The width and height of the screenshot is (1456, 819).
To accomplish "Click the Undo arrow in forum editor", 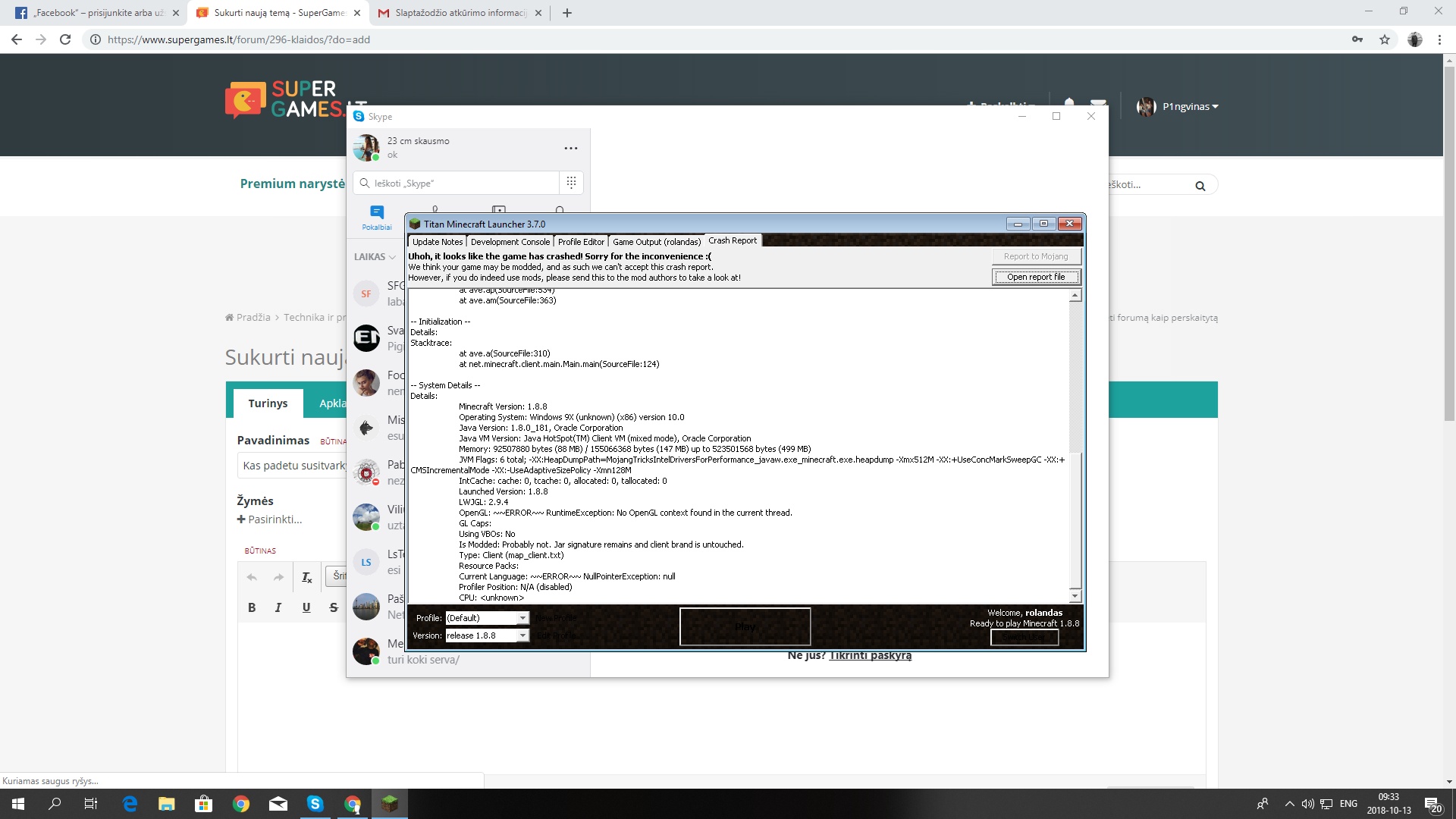I will [x=252, y=577].
